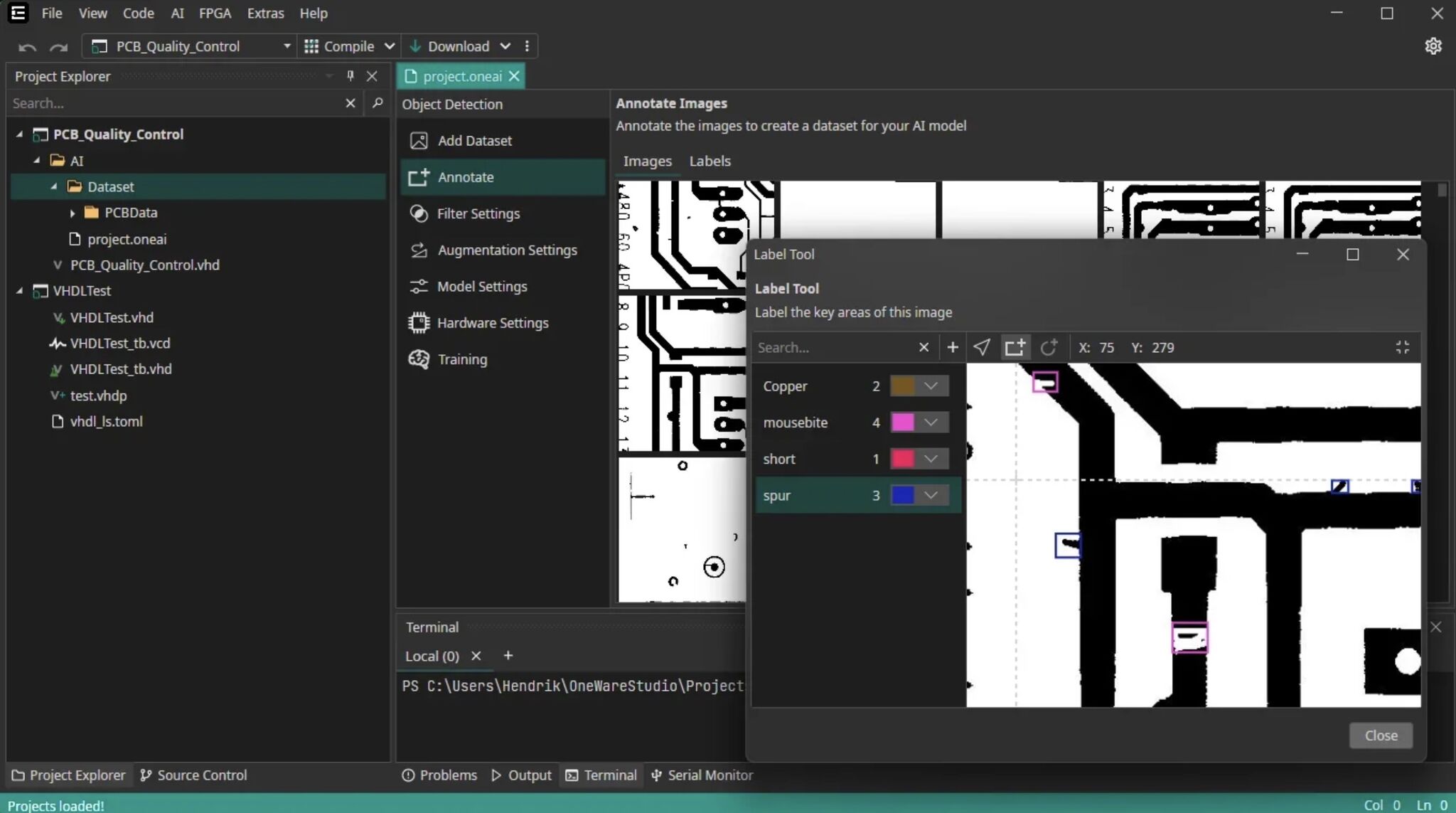Click the Hardware Settings icon
1456x813 pixels.
click(x=418, y=322)
